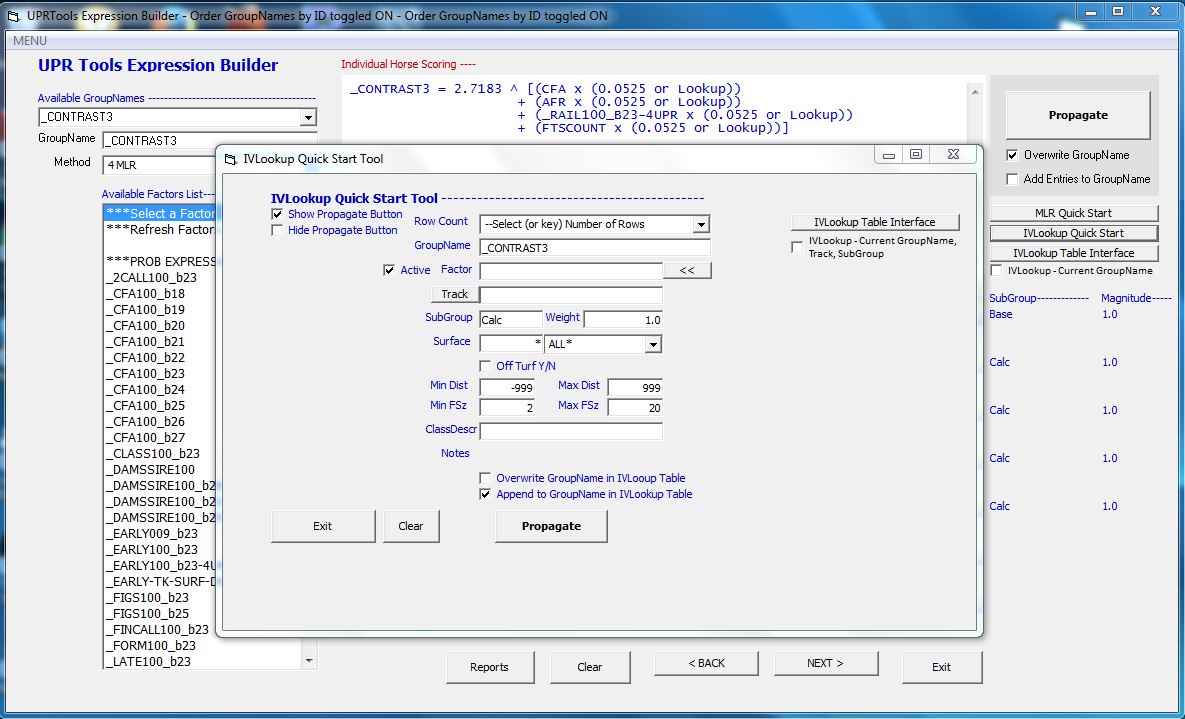Click the Min FSz field
Screen dimensions: 1185x719
tap(507, 408)
